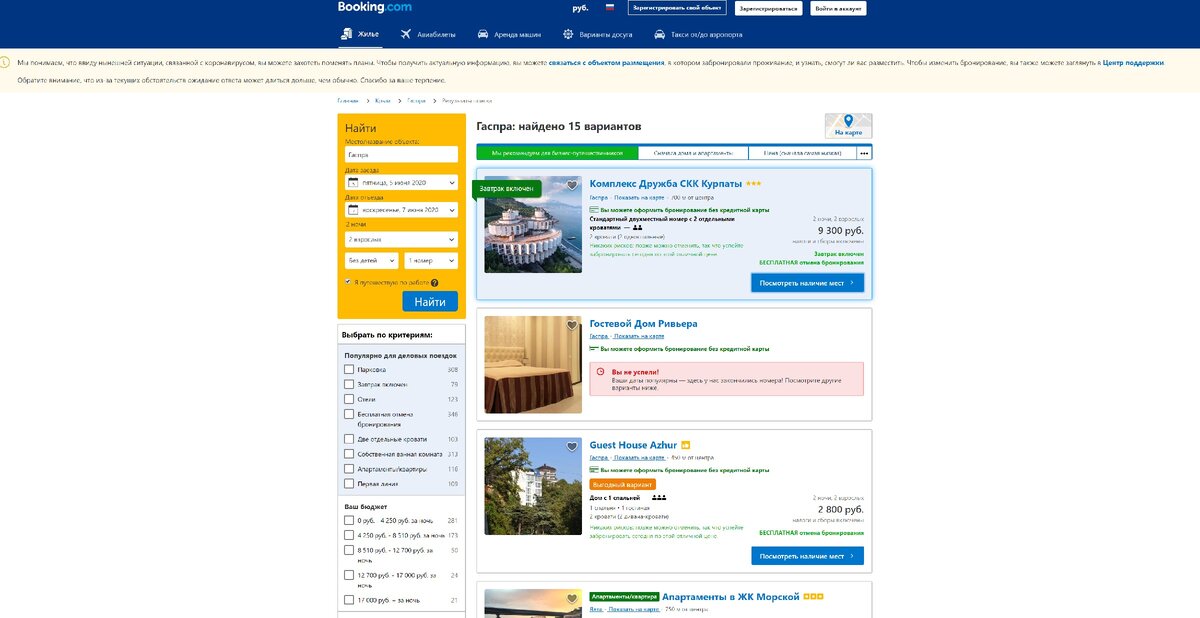Select the рубль currency selector
1200x618 pixels.
coord(580,8)
